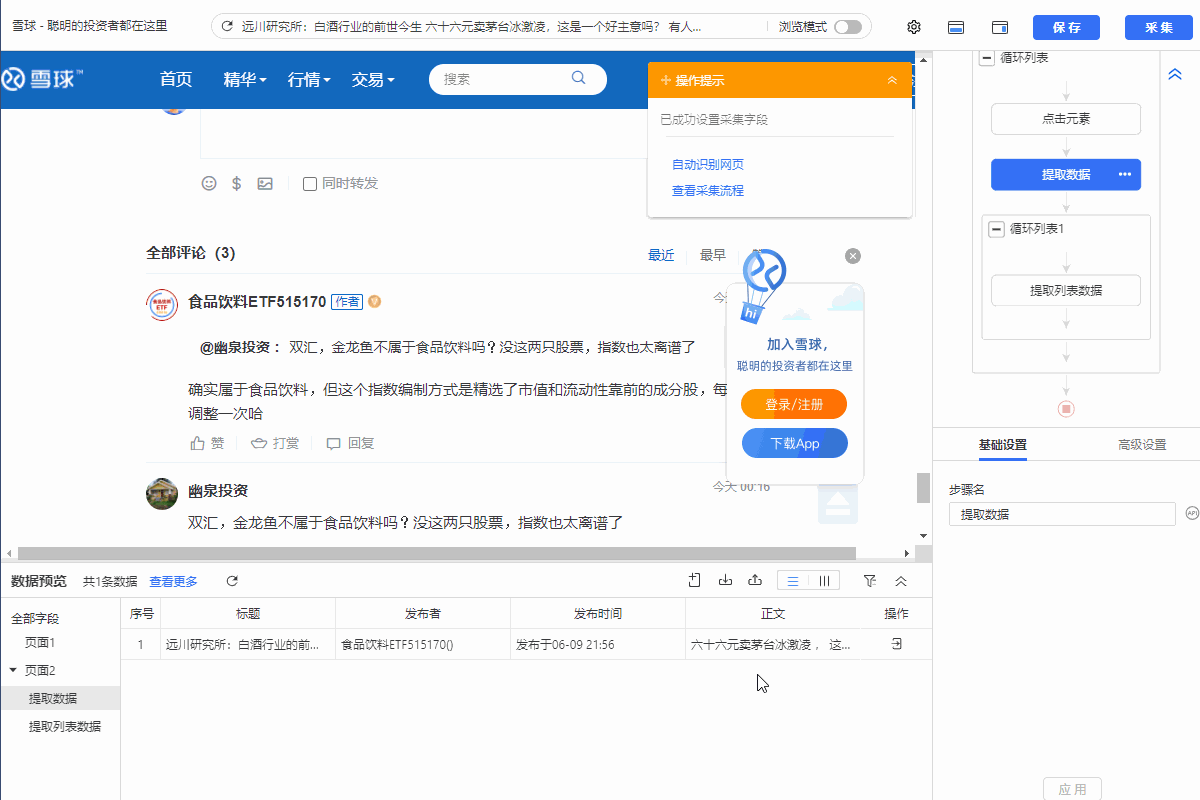Click the import data icon in preview toolbar
The width and height of the screenshot is (1200, 800).
726,580
